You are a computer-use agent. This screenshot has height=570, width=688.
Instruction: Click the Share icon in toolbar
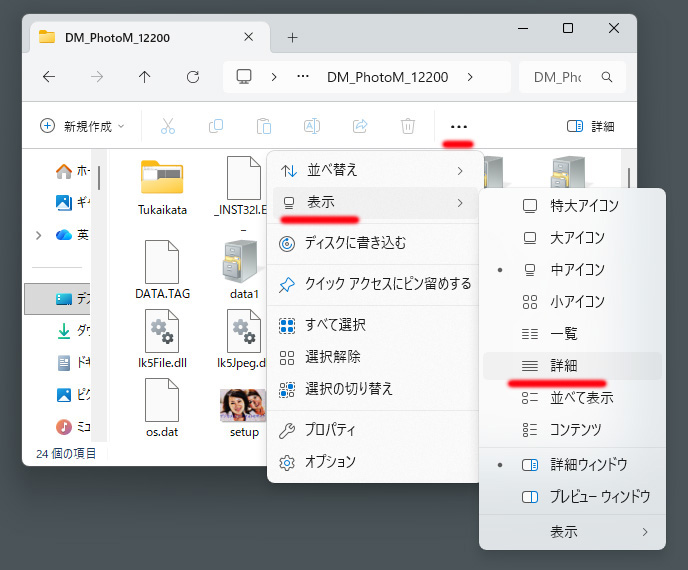pyautogui.click(x=360, y=126)
